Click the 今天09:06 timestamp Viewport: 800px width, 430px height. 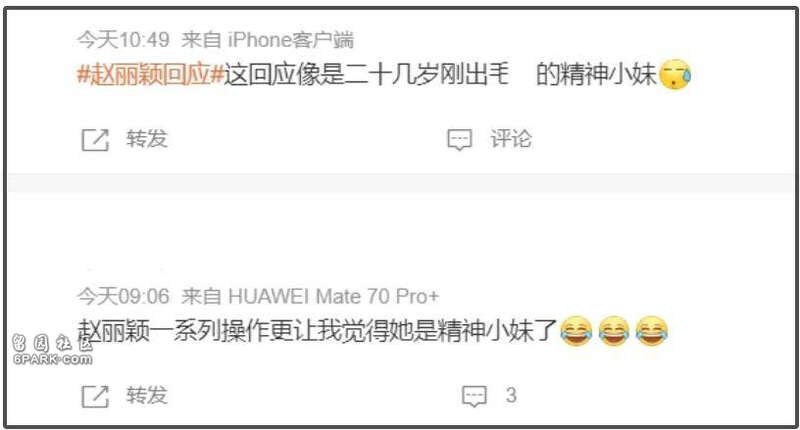coord(123,296)
